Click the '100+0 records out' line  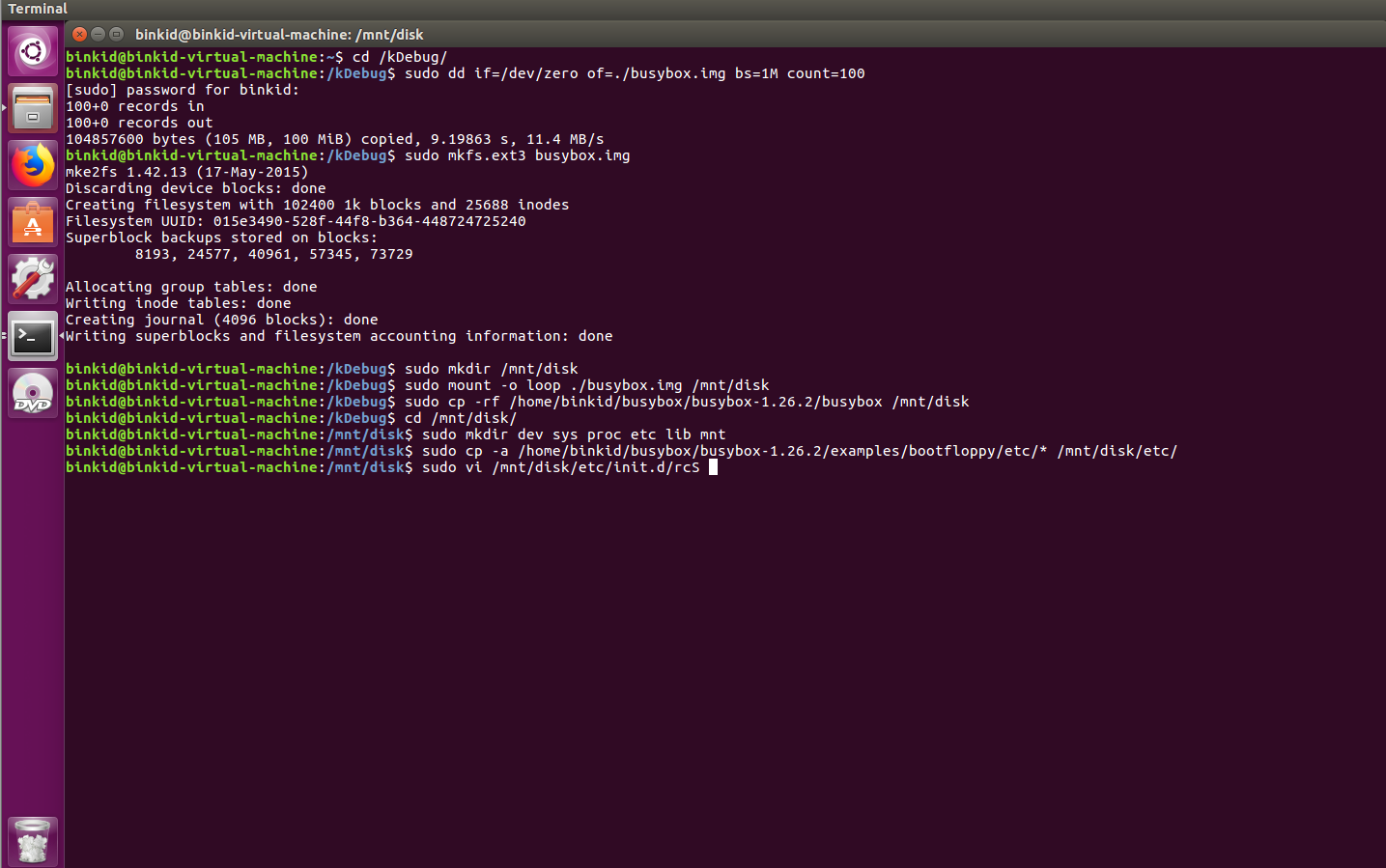click(x=139, y=123)
